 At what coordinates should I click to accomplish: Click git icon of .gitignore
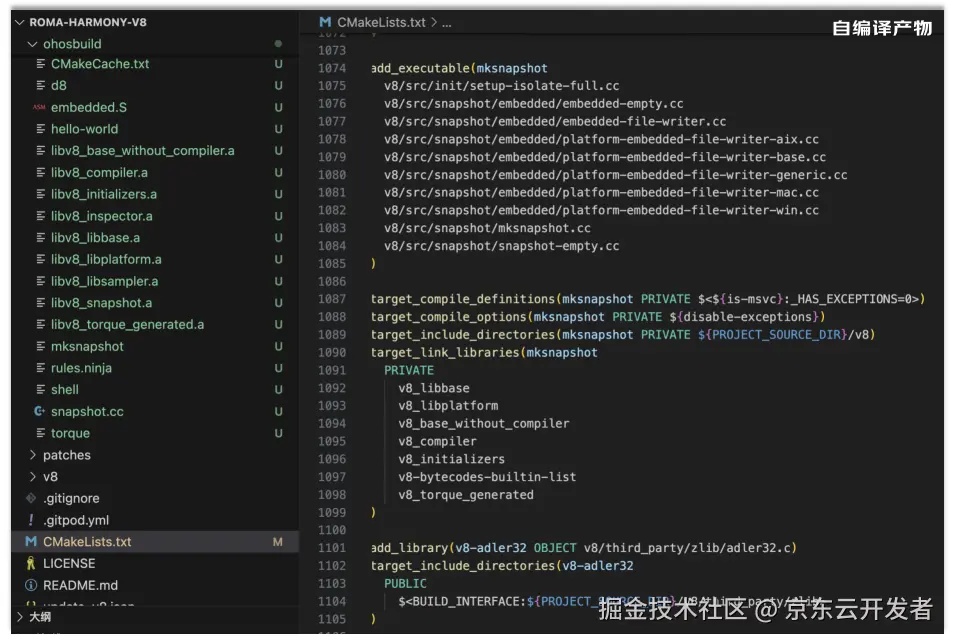point(31,498)
